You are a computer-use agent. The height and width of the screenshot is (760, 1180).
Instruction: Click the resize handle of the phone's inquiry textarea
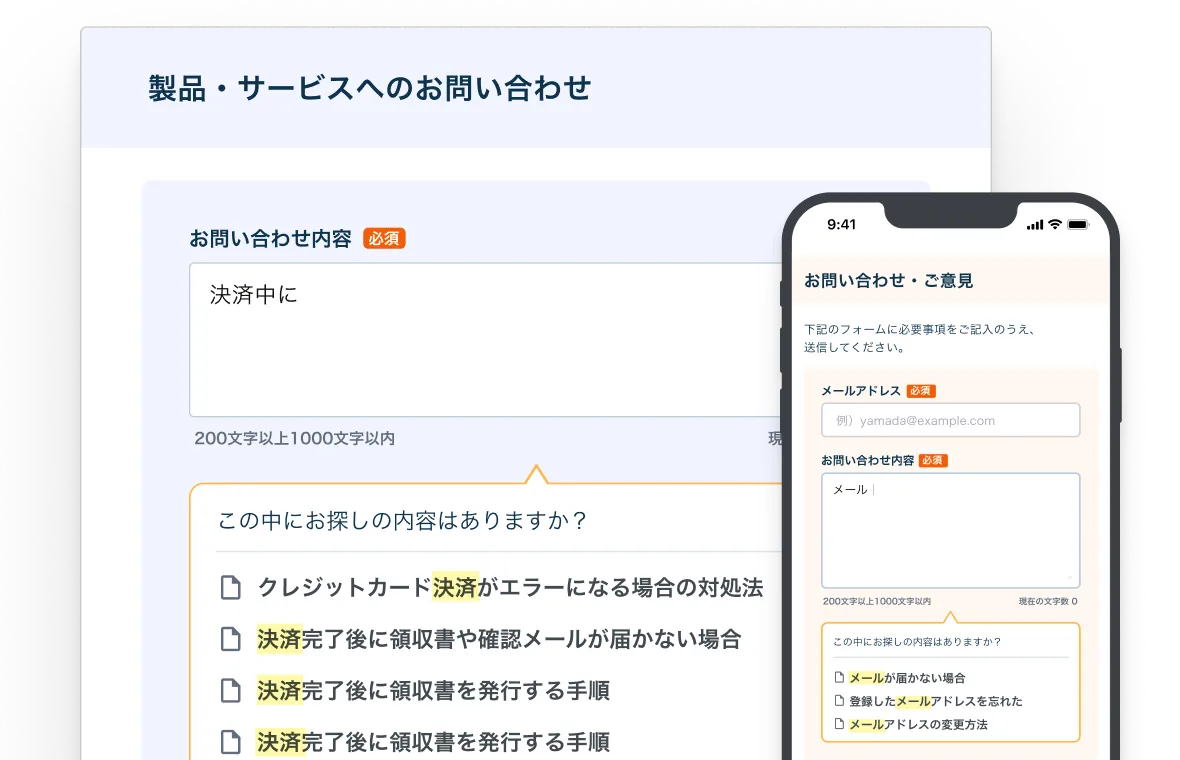1071,579
